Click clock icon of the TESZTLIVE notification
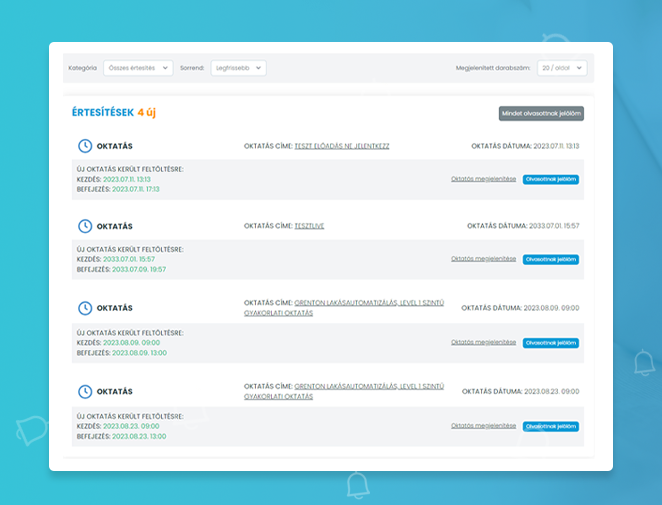Screen dimensions: 662x505 pyautogui.click(x=85, y=226)
